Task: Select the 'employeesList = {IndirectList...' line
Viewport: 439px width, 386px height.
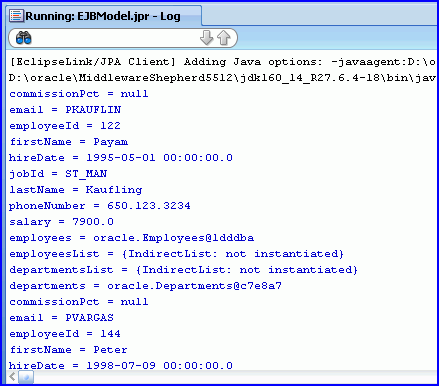Action: pos(176,254)
